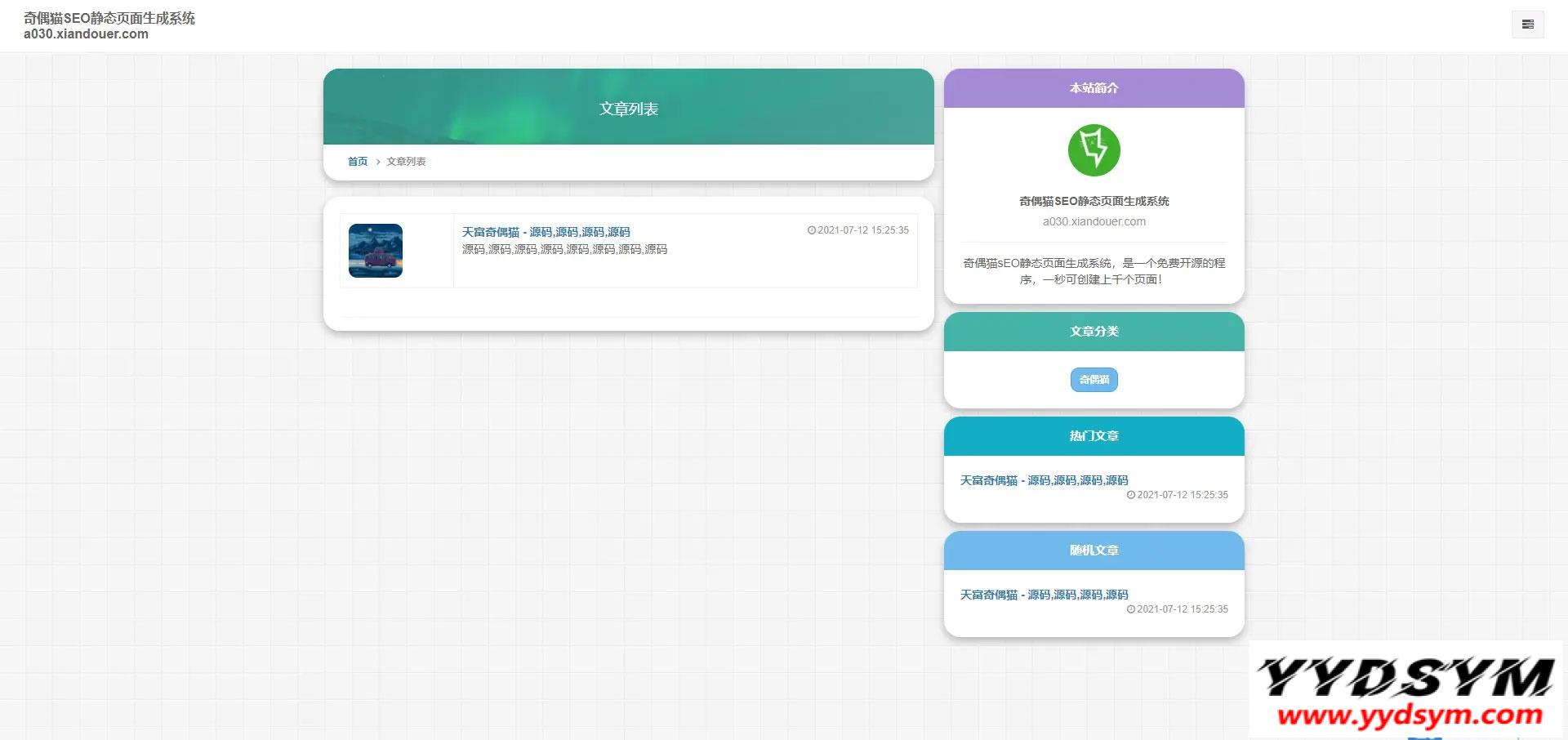Open the article link under 随机文章
The height and width of the screenshot is (740, 1568).
[x=1044, y=595]
